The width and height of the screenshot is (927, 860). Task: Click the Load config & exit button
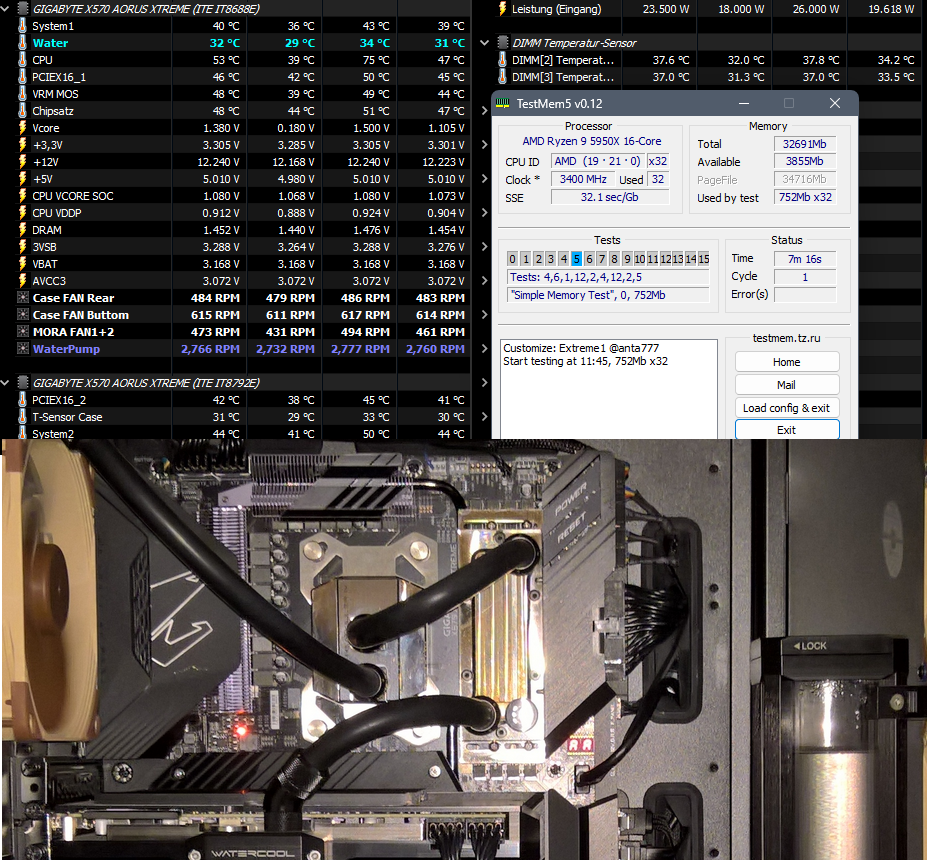click(787, 407)
